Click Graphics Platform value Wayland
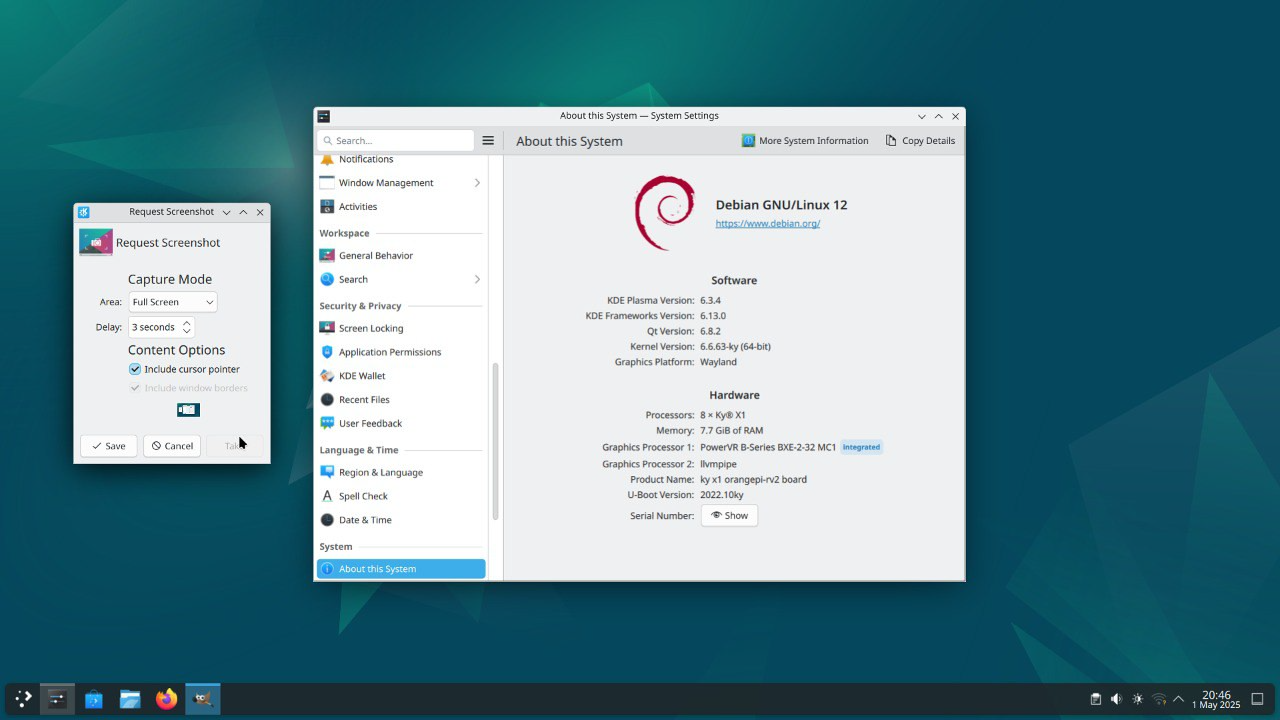 [x=718, y=362]
